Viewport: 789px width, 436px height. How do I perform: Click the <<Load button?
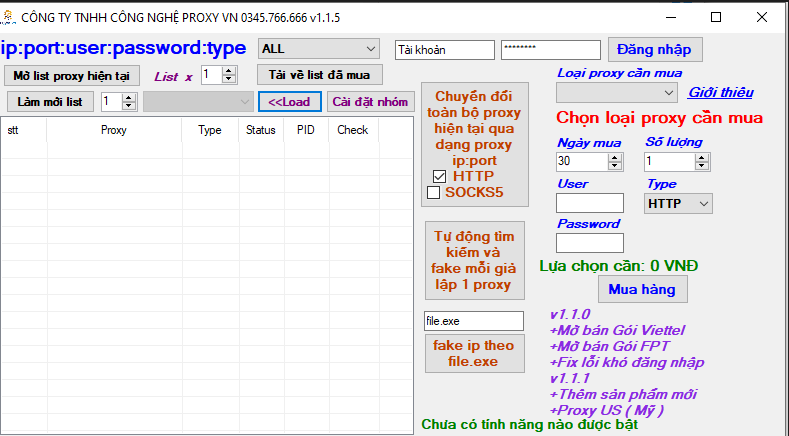coord(289,101)
